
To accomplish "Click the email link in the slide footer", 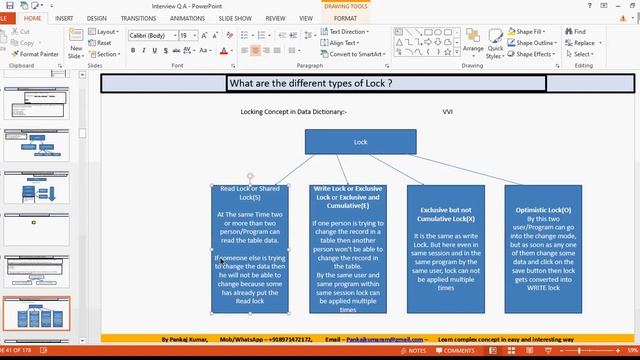I will click(384, 339).
